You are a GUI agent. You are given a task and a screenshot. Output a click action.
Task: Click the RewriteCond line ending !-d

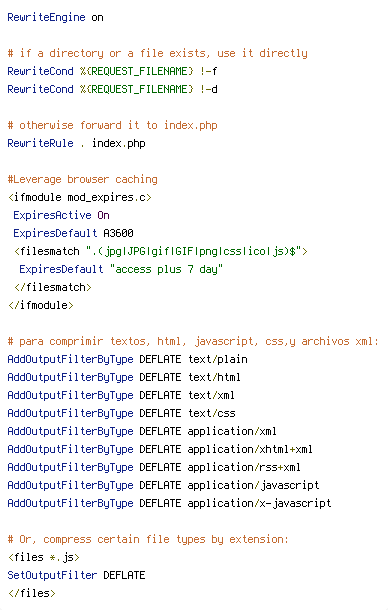(x=112, y=89)
